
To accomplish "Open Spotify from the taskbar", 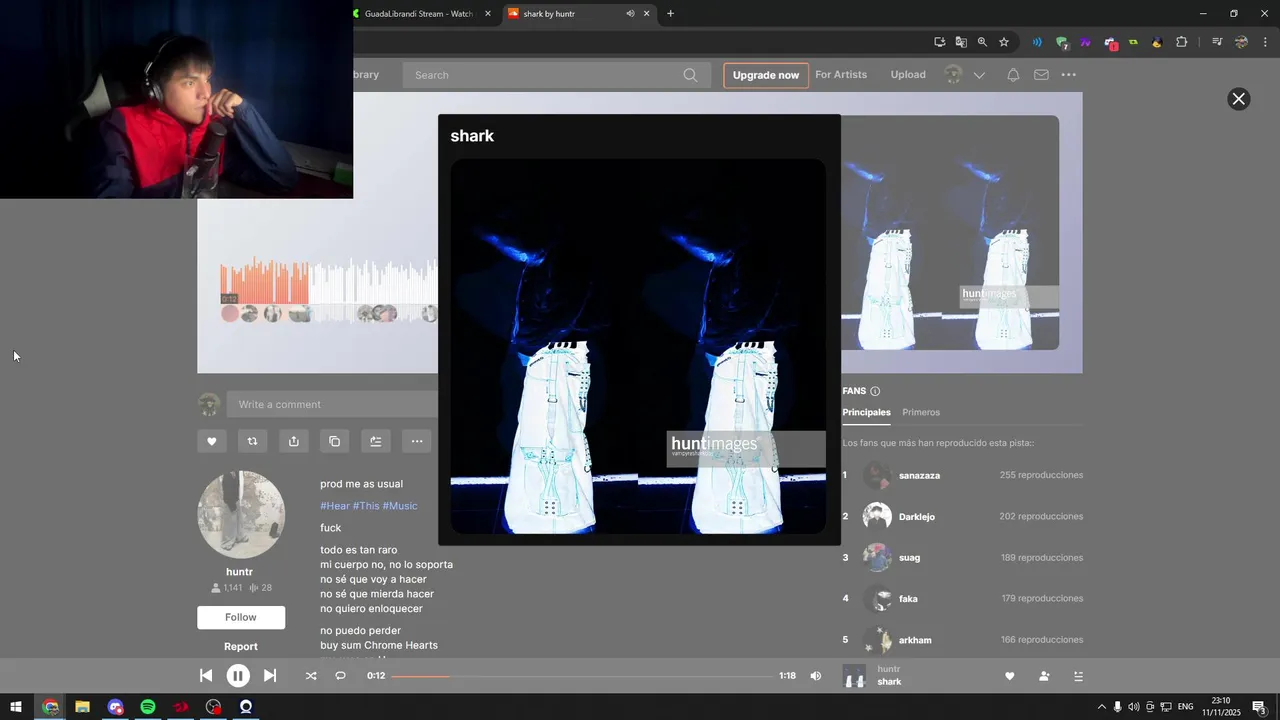I will click(x=148, y=707).
